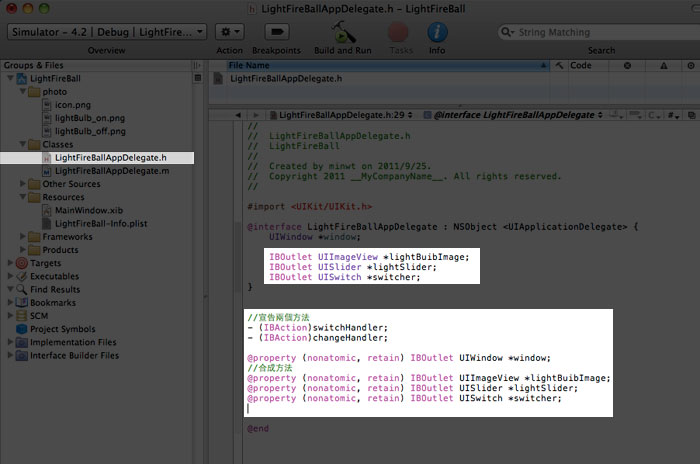Open the Info inspector icon
The image size is (700, 464).
click(x=437, y=32)
